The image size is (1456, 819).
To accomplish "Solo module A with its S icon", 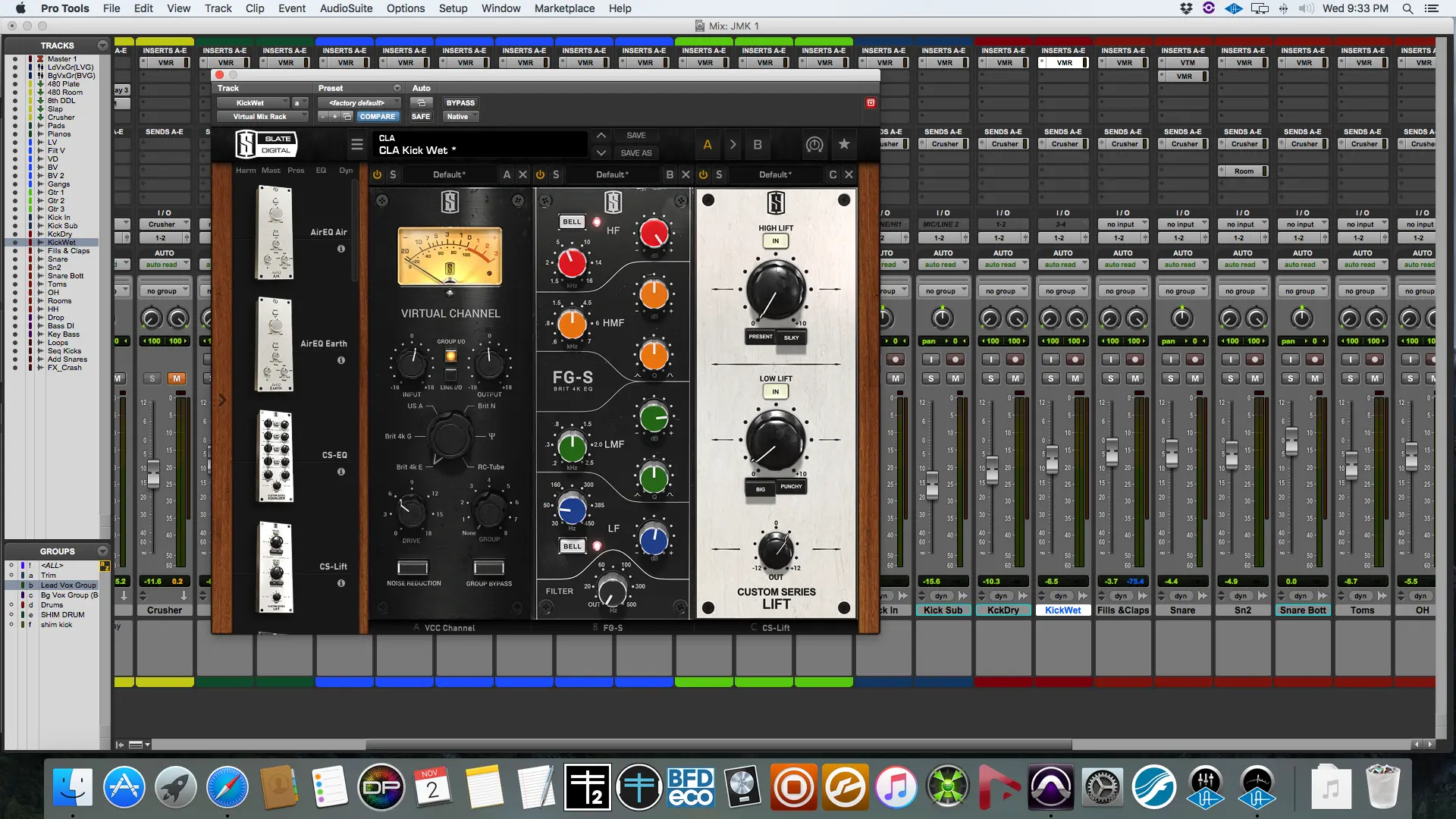I will pos(393,174).
